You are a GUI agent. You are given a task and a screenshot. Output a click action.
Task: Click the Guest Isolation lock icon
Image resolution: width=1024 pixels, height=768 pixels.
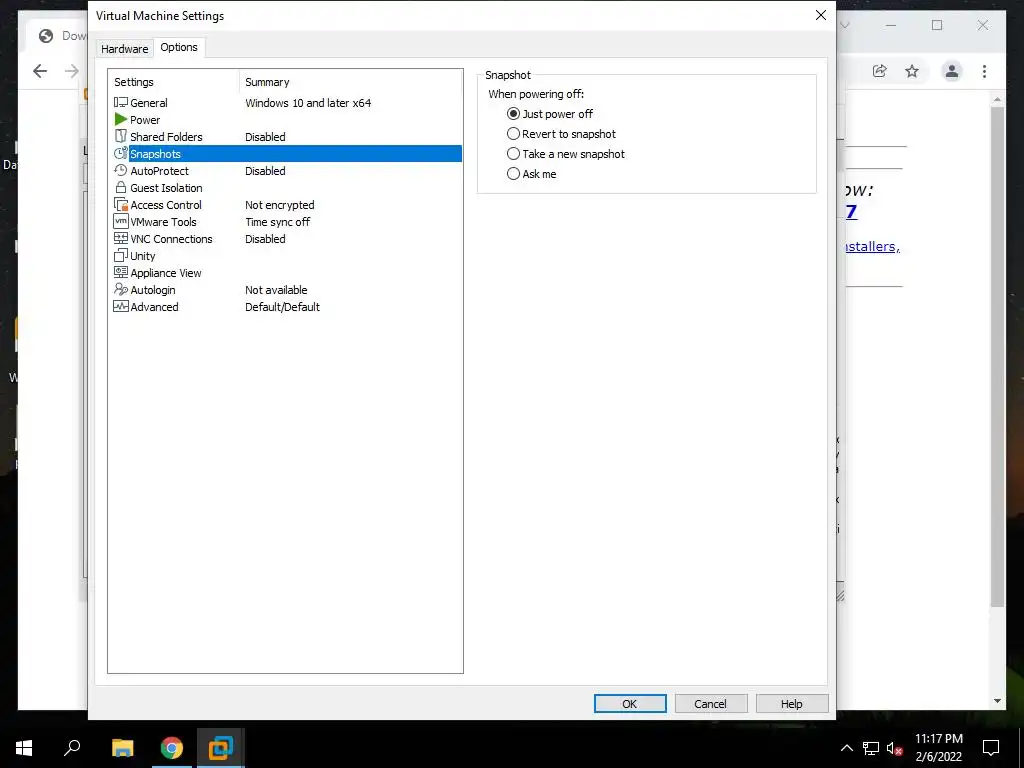121,187
